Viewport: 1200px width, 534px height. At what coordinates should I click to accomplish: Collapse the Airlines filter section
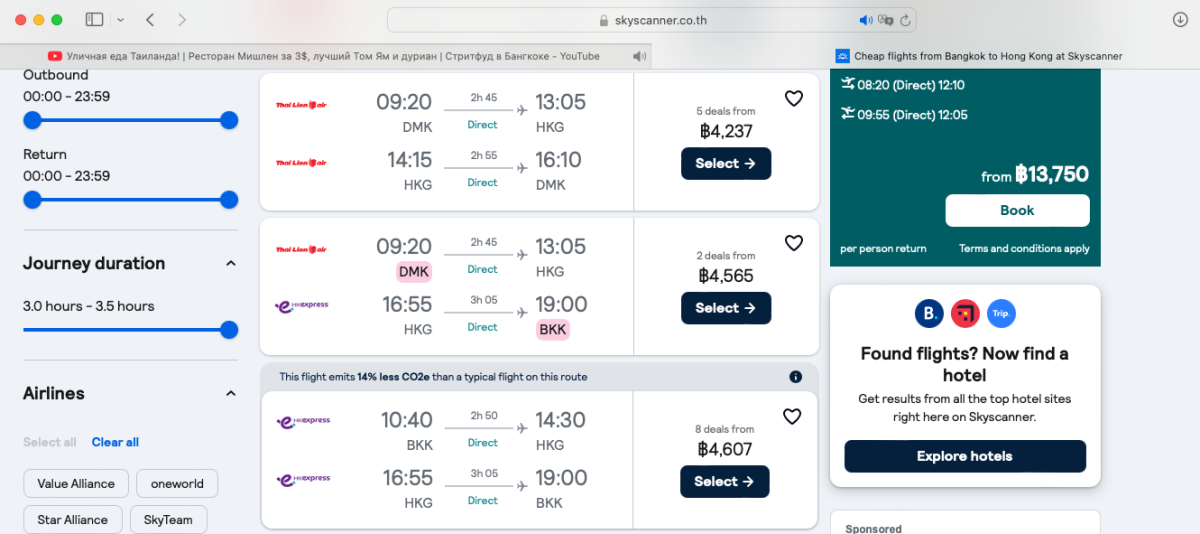point(230,394)
